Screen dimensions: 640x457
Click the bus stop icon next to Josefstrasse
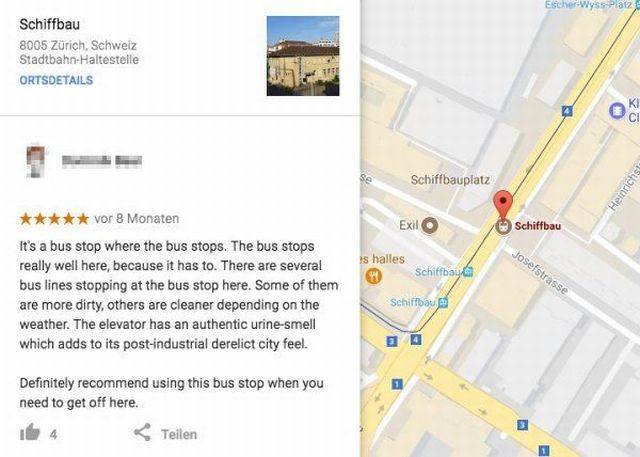click(467, 271)
